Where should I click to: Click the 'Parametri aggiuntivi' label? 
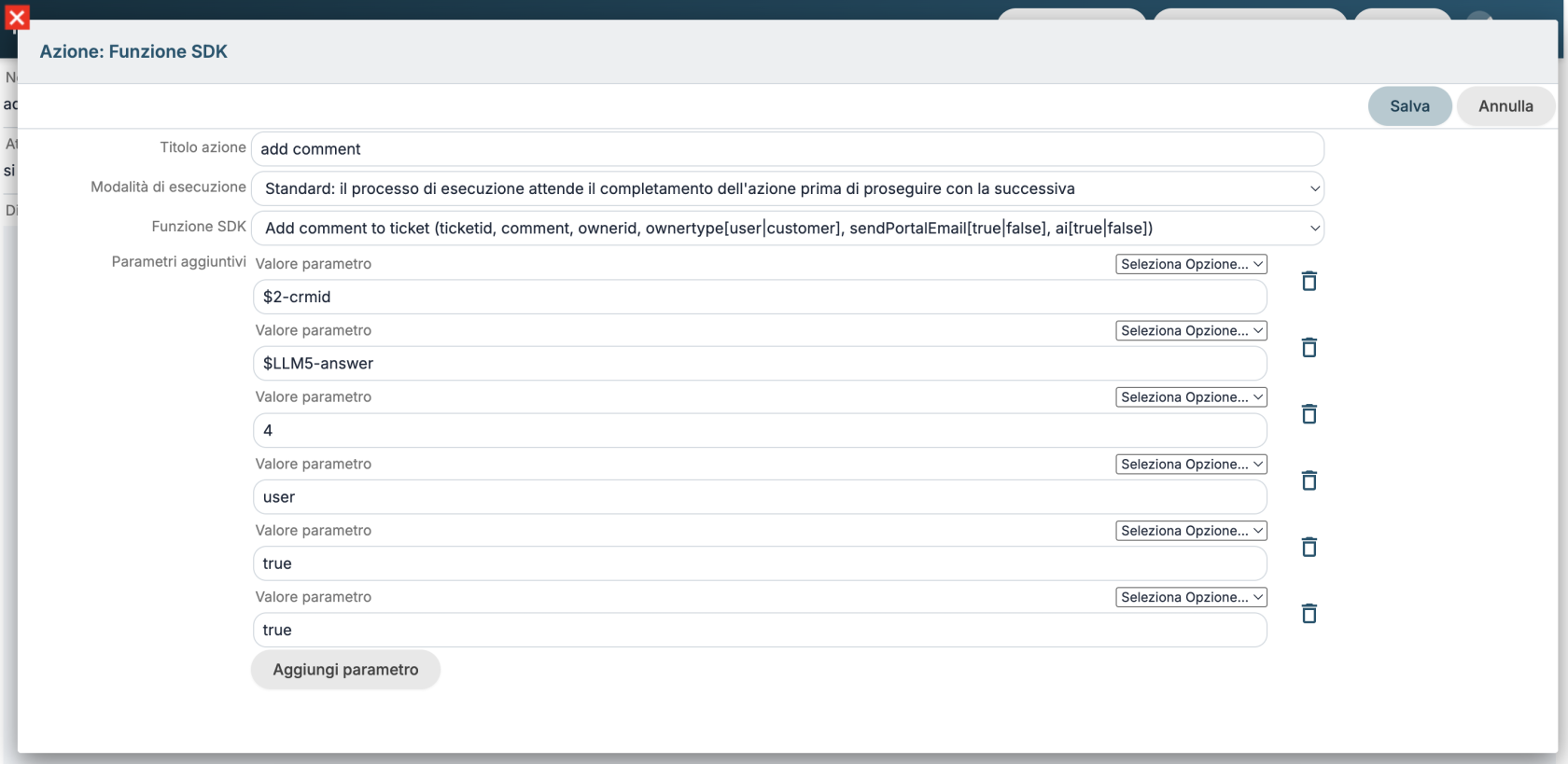[178, 261]
